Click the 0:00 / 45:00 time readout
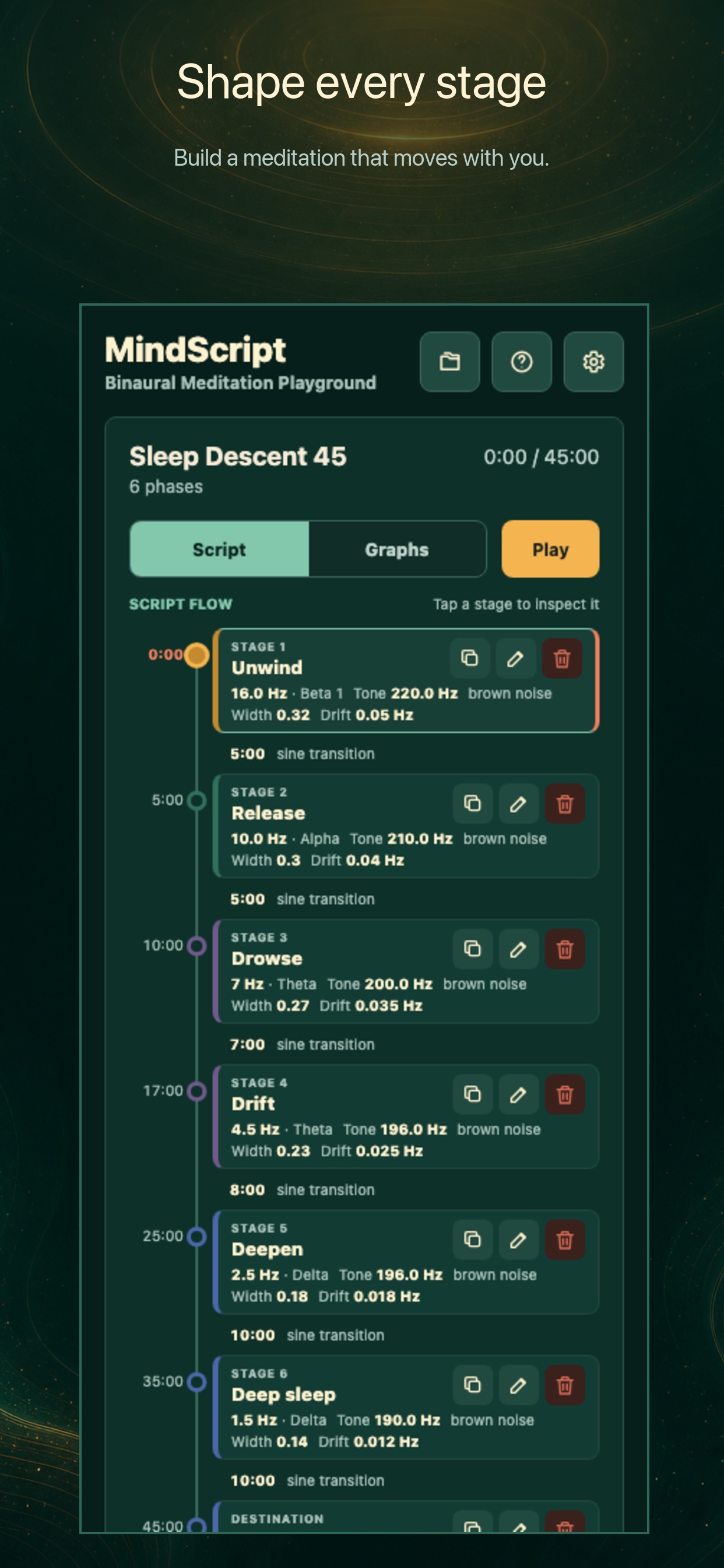Image resolution: width=724 pixels, height=1568 pixels. point(541,457)
